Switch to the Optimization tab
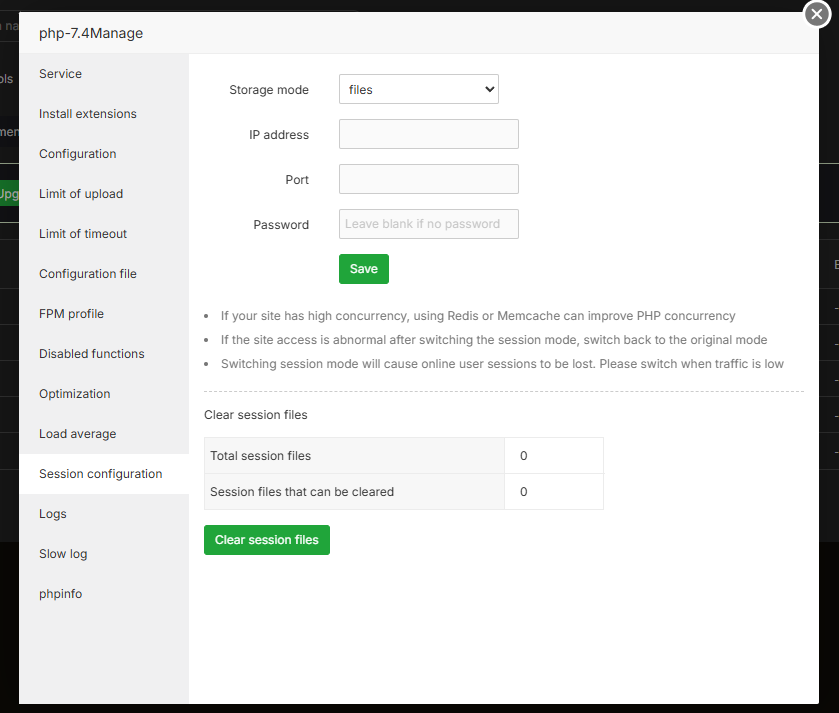The height and width of the screenshot is (713, 839). coord(75,394)
